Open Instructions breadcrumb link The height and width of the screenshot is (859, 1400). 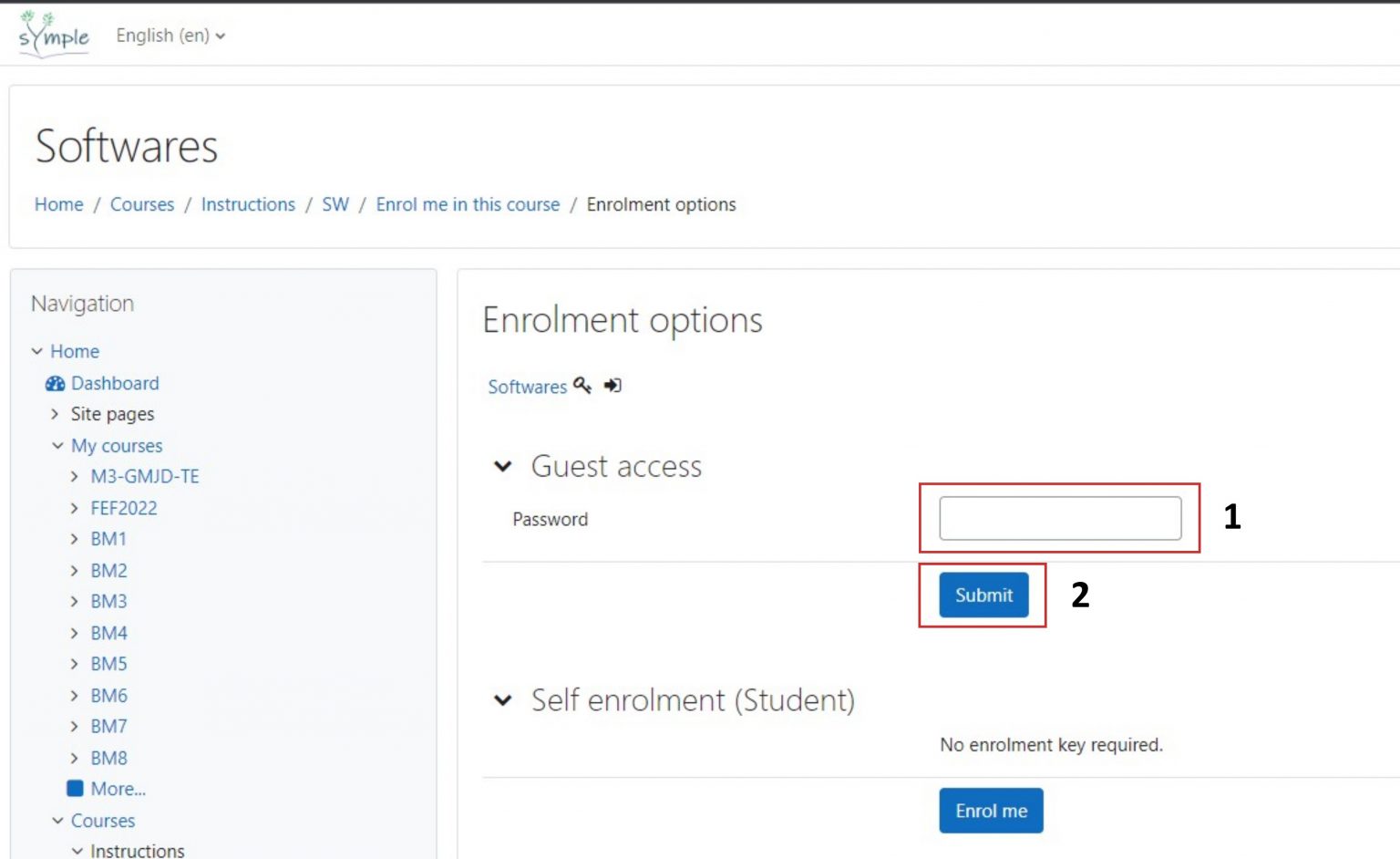point(248,204)
